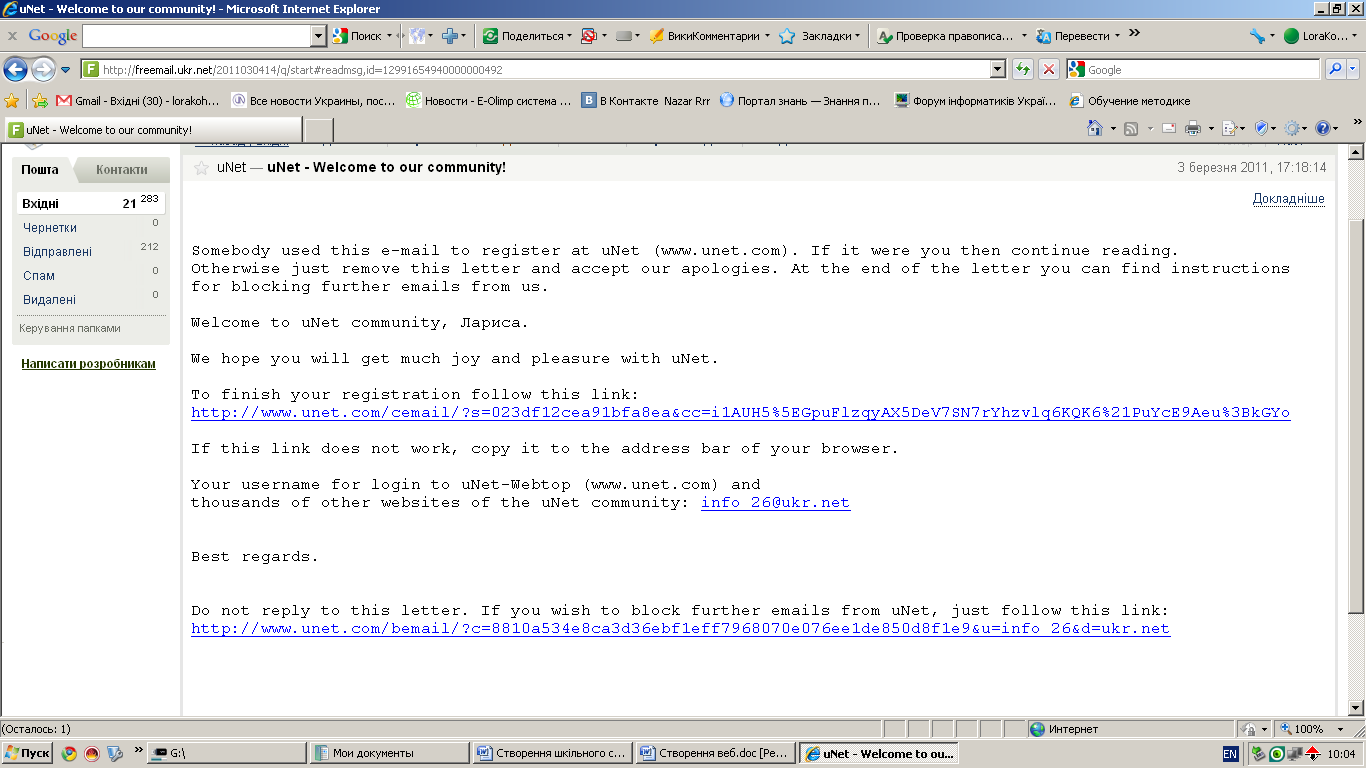Open Форум інформатиків України favorite
Image resolution: width=1366 pixels, height=768 pixels.
(x=975, y=100)
